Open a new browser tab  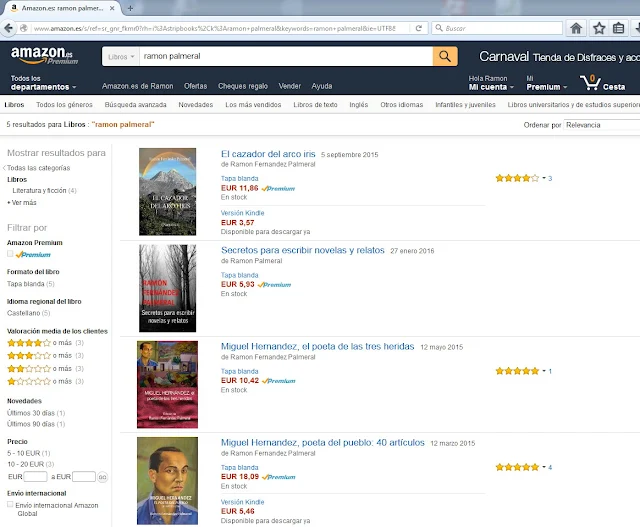(x=130, y=8)
